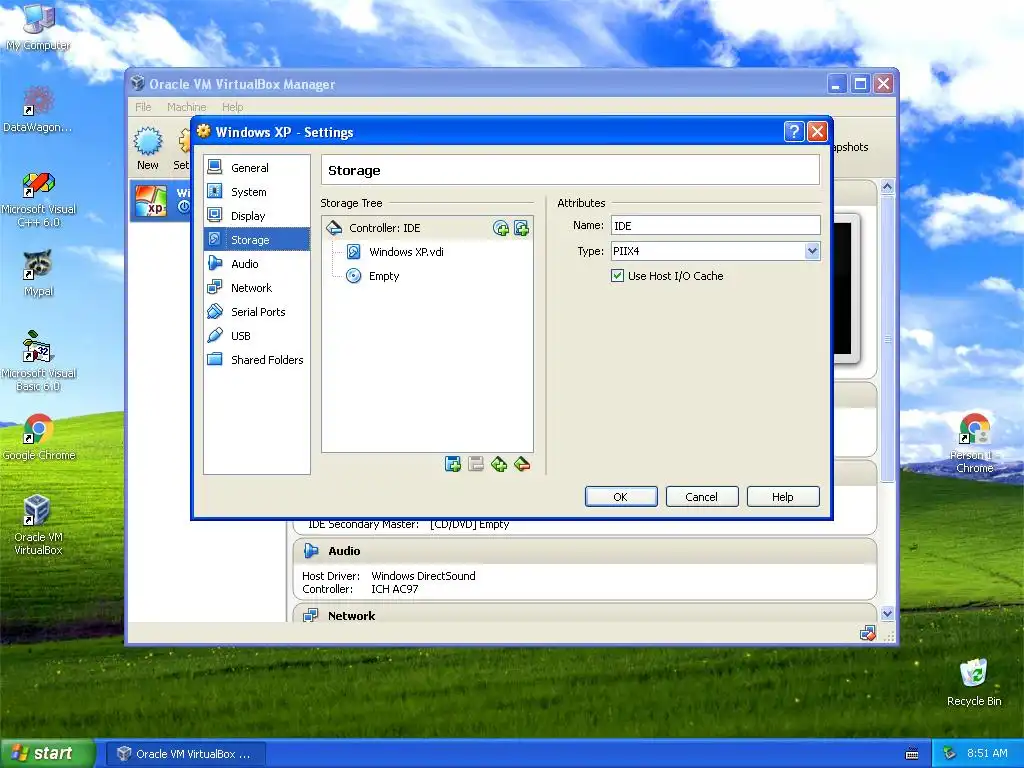Select Storage settings category

[257, 240]
